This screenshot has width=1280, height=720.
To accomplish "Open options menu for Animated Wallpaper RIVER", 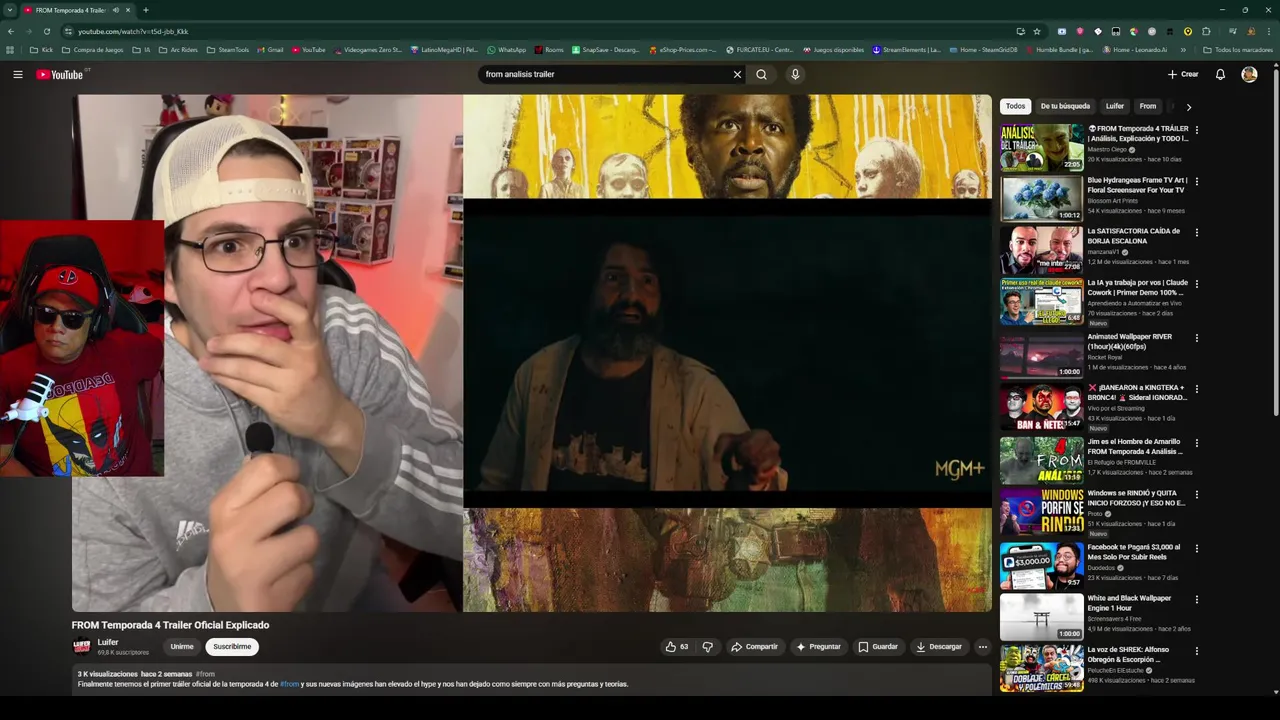I will 1196,338.
